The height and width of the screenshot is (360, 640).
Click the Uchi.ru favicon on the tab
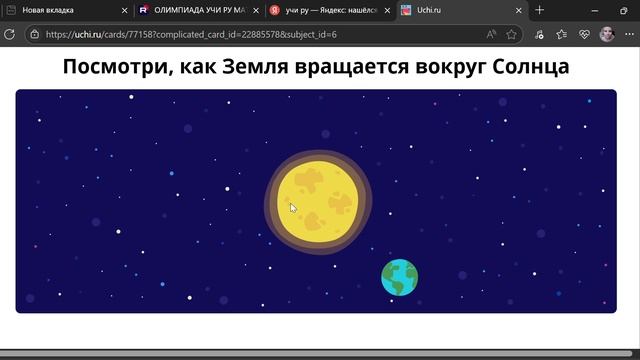point(406,10)
